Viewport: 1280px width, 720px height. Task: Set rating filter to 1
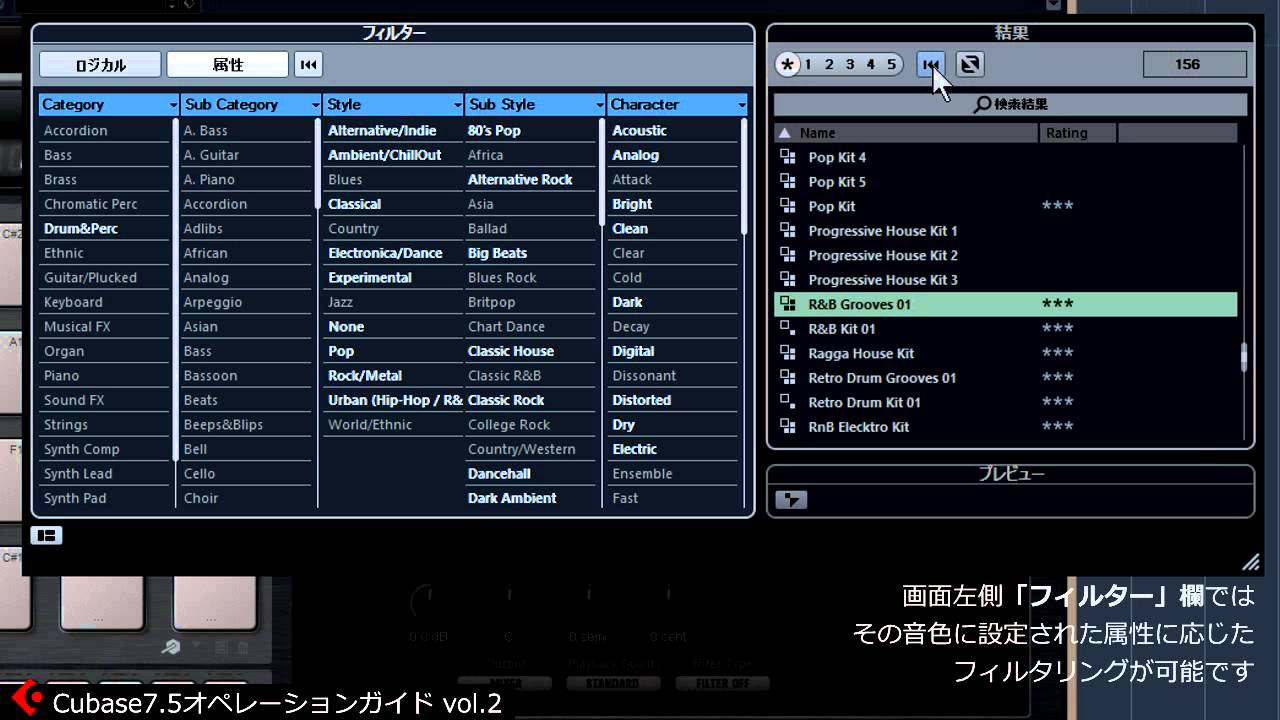(x=808, y=65)
